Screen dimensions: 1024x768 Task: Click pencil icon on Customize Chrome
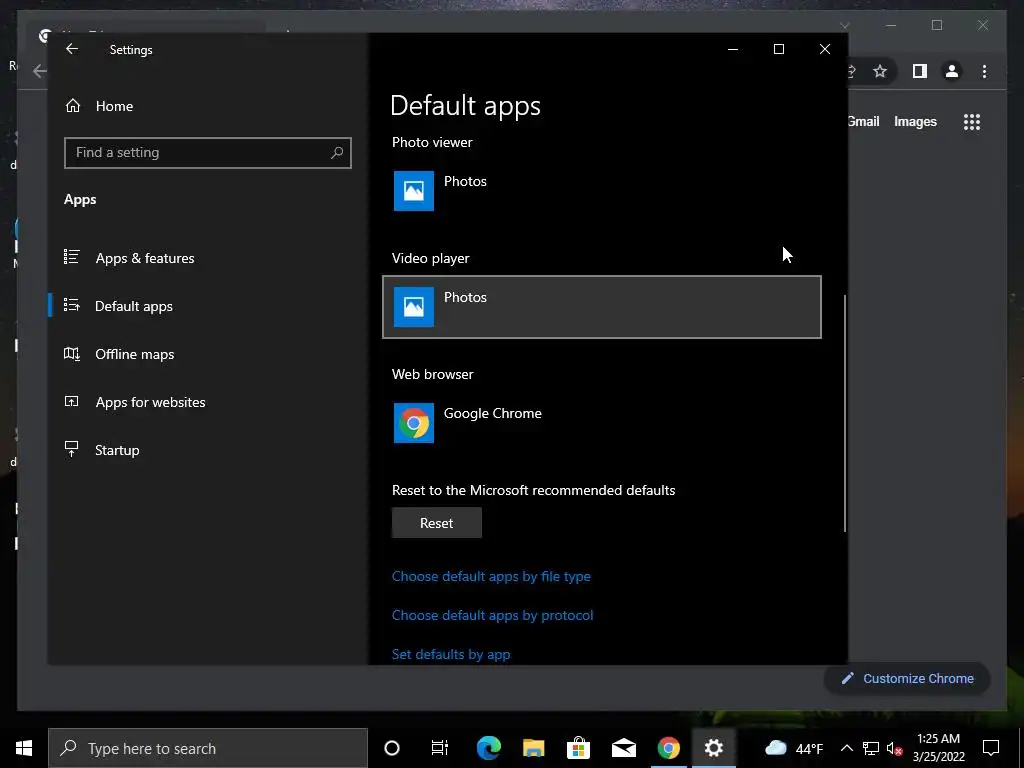pos(847,679)
